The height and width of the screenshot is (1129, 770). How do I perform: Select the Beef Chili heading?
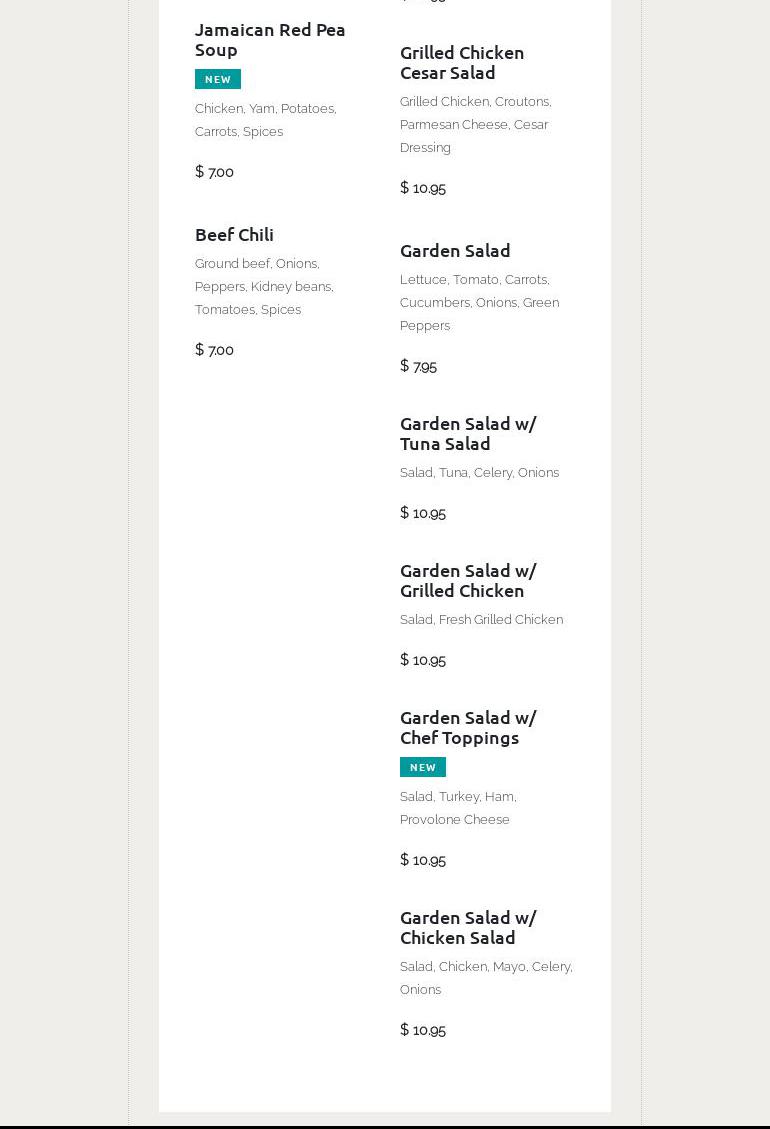tap(234, 234)
